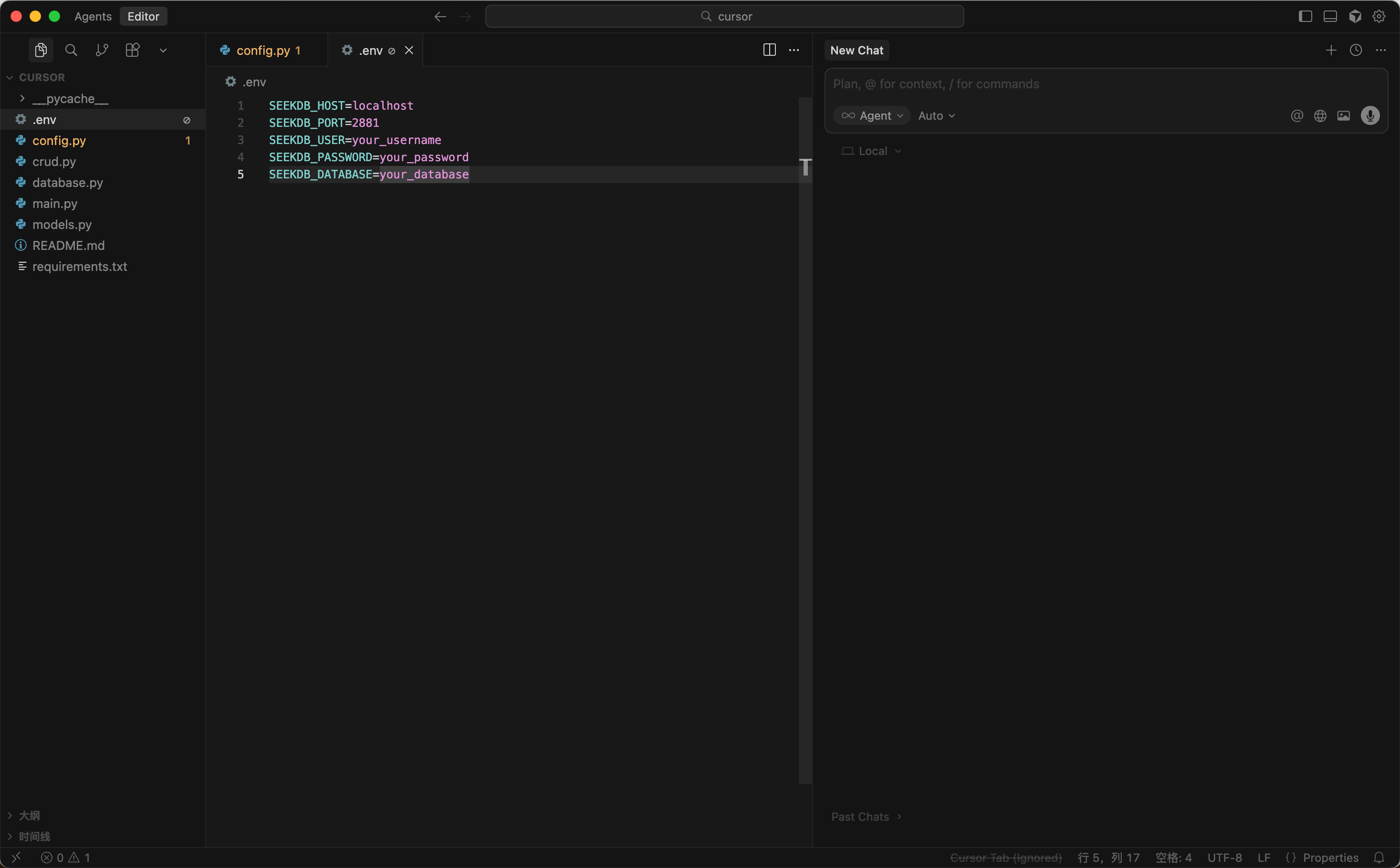This screenshot has width=1400, height=868.
Task: Open the Search icon in sidebar
Action: [71, 50]
